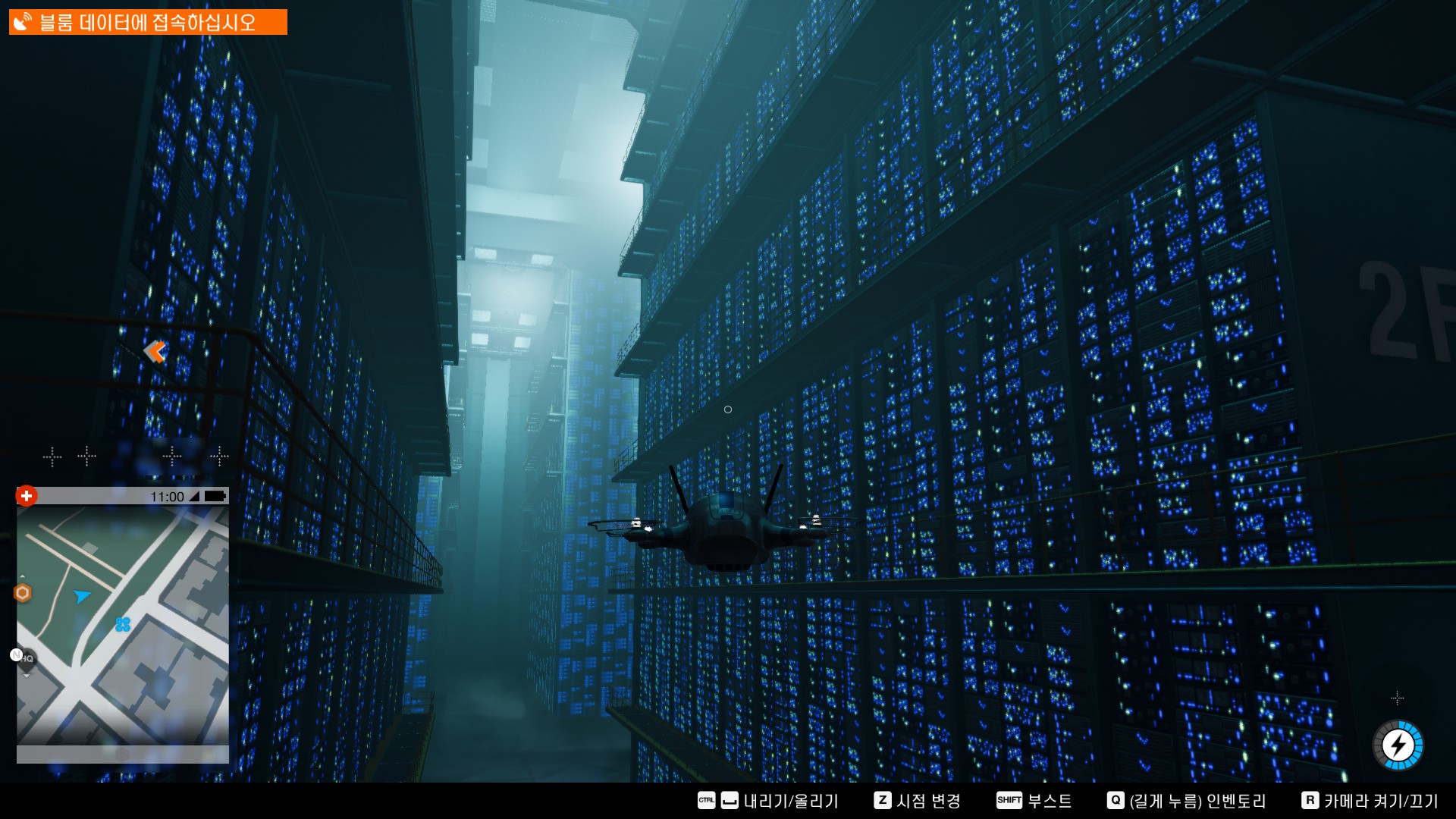Screen dimensions: 1456x819
Task: Click the Q inventory key prompt
Action: [x=1115, y=800]
